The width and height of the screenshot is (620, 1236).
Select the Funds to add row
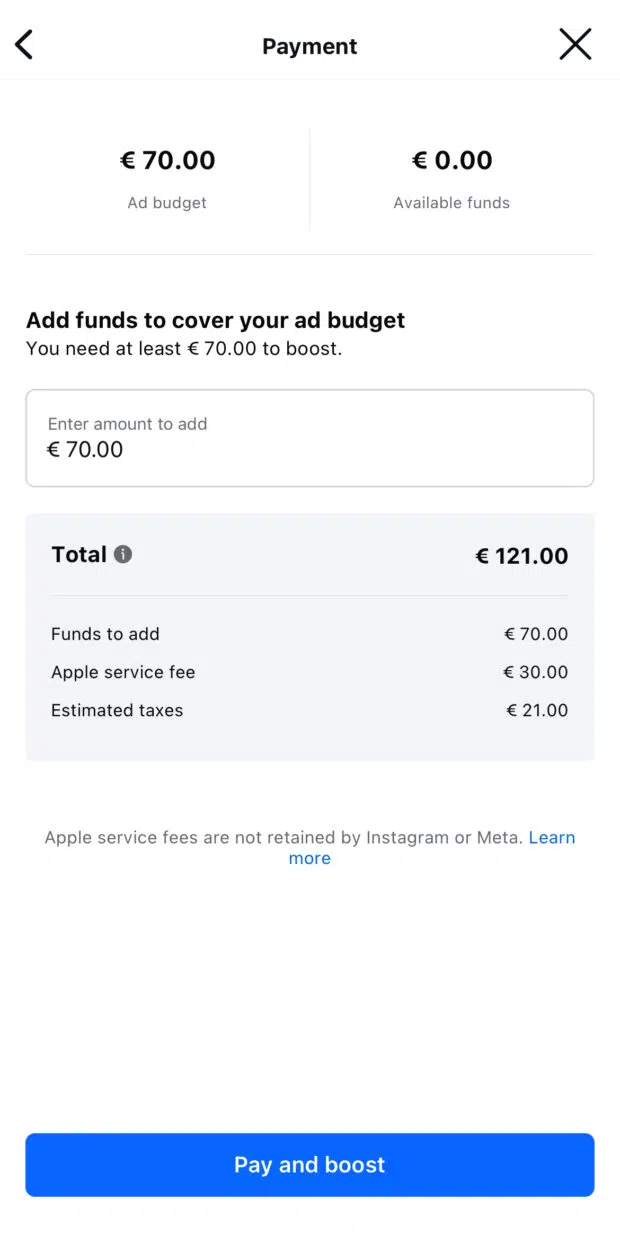tap(105, 634)
